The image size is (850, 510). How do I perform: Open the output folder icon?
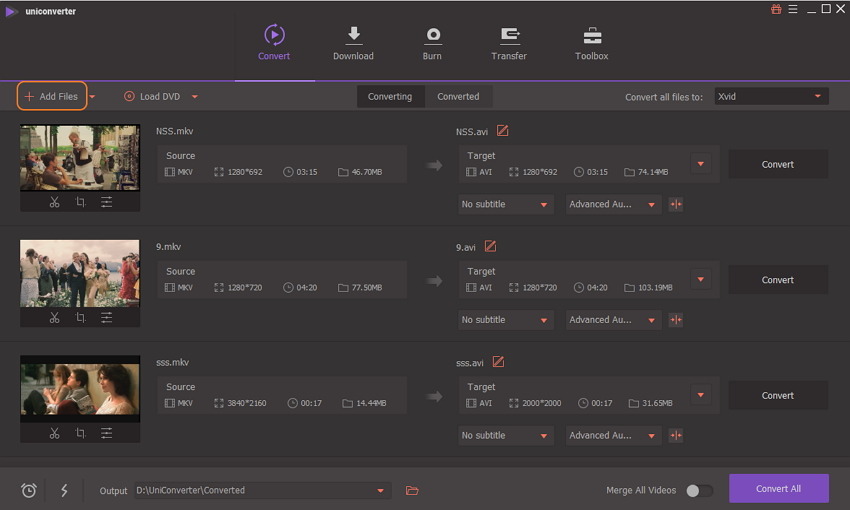click(x=412, y=490)
